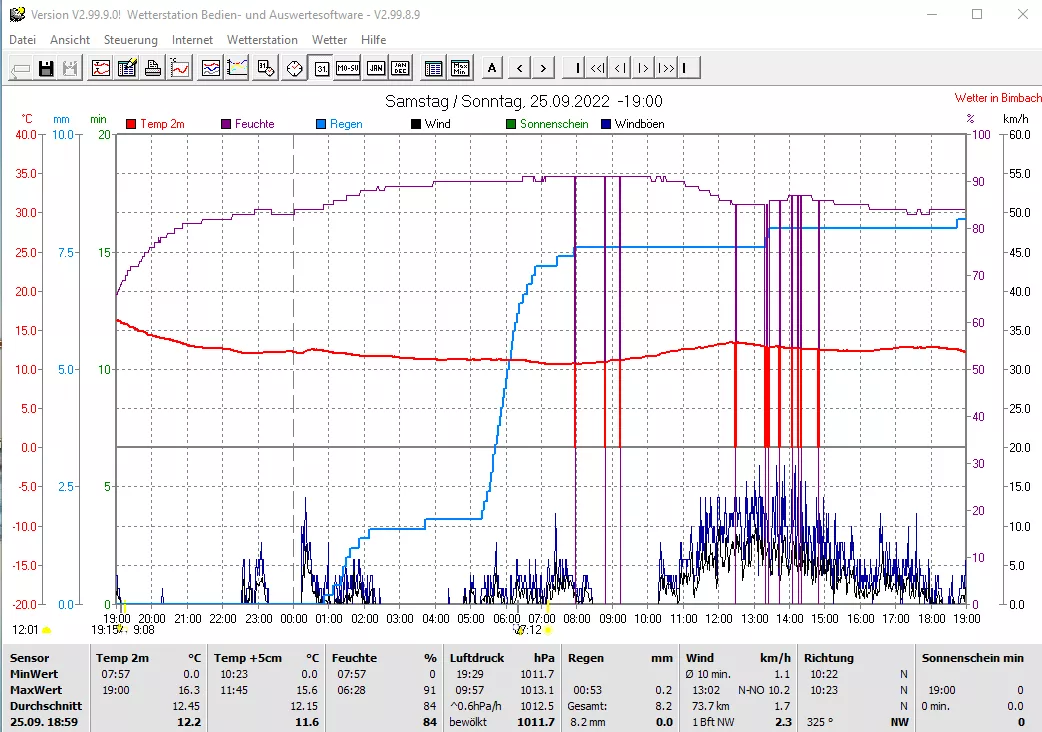
Task: Select the day view '31.' toolbar button
Action: (x=321, y=68)
